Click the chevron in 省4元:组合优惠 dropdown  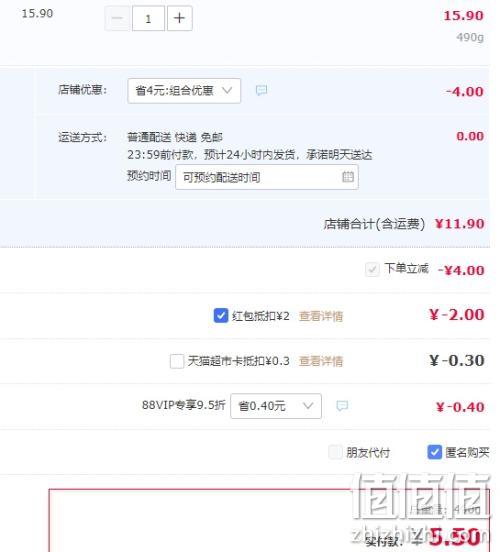tap(227, 90)
